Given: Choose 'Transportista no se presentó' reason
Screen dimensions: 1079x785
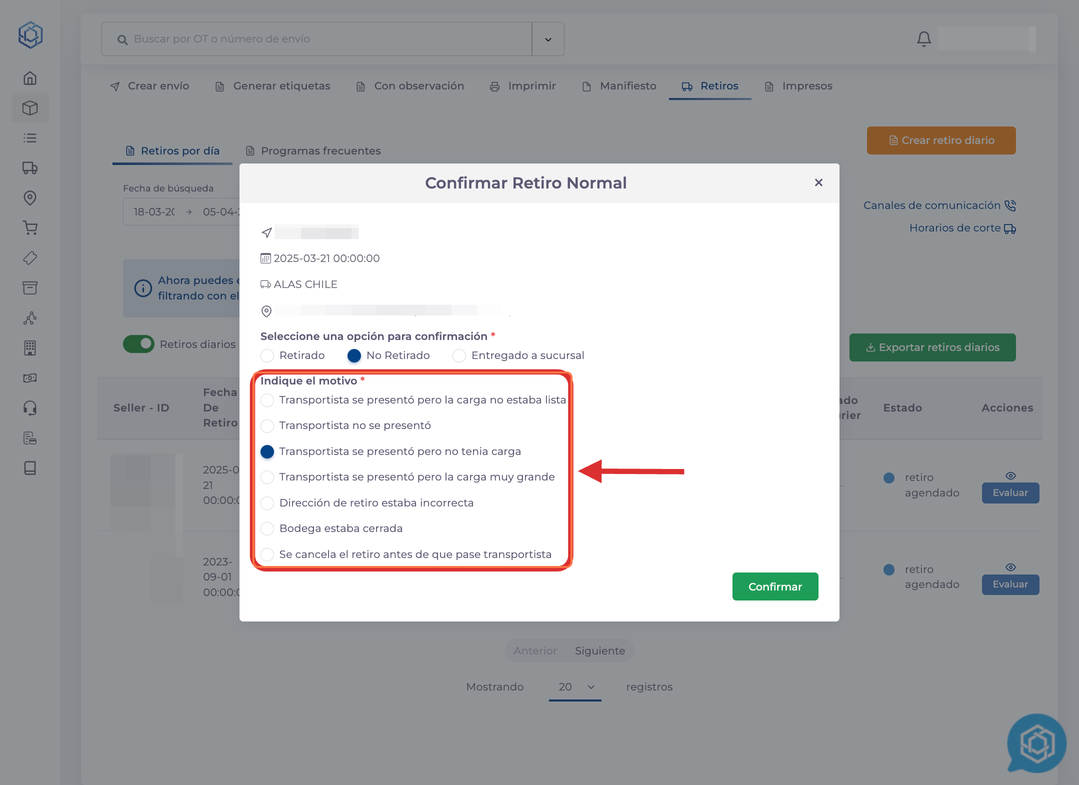Looking at the screenshot, I should click(x=267, y=426).
